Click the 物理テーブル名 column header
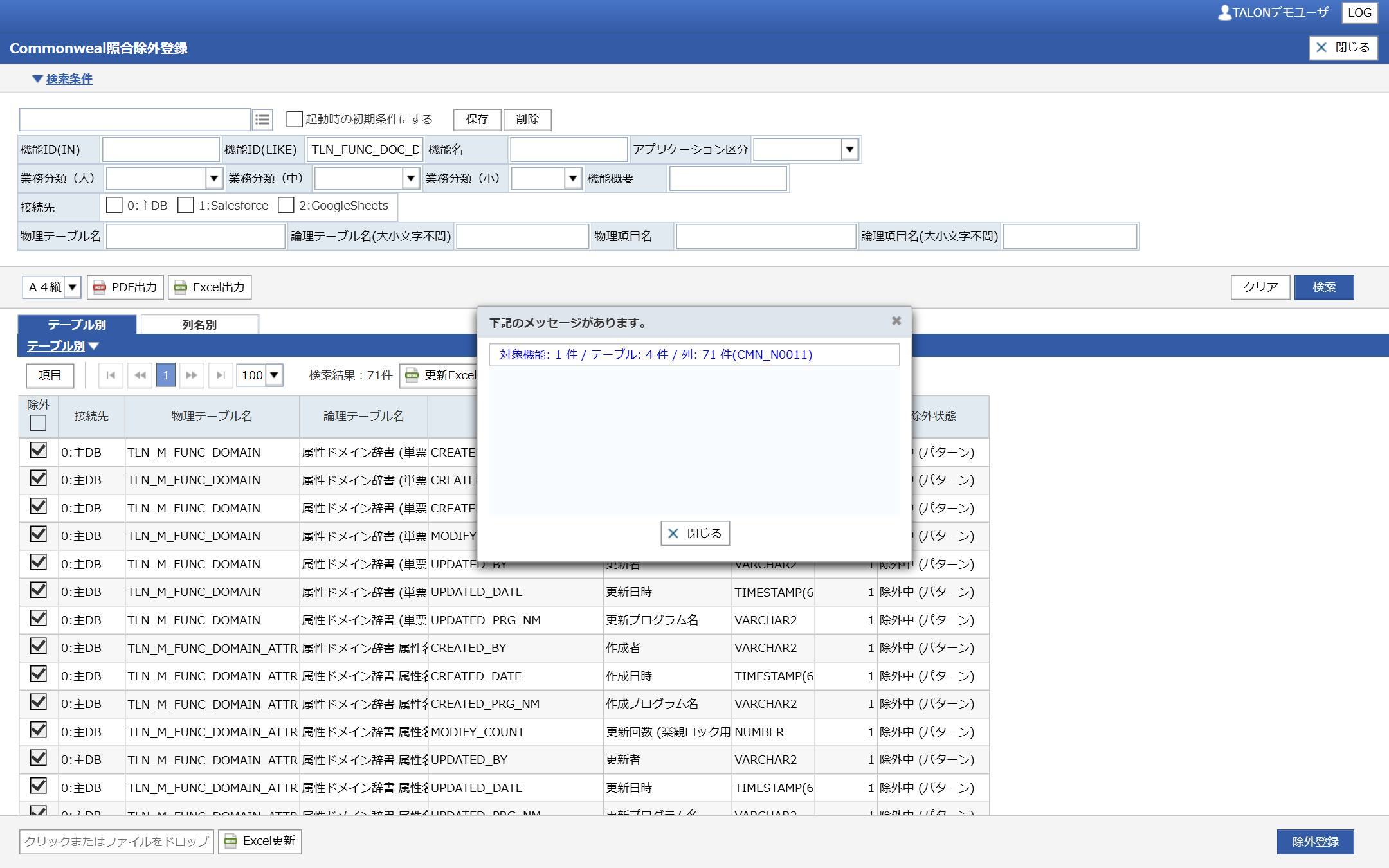Viewport: 1389px width, 868px height. (212, 417)
